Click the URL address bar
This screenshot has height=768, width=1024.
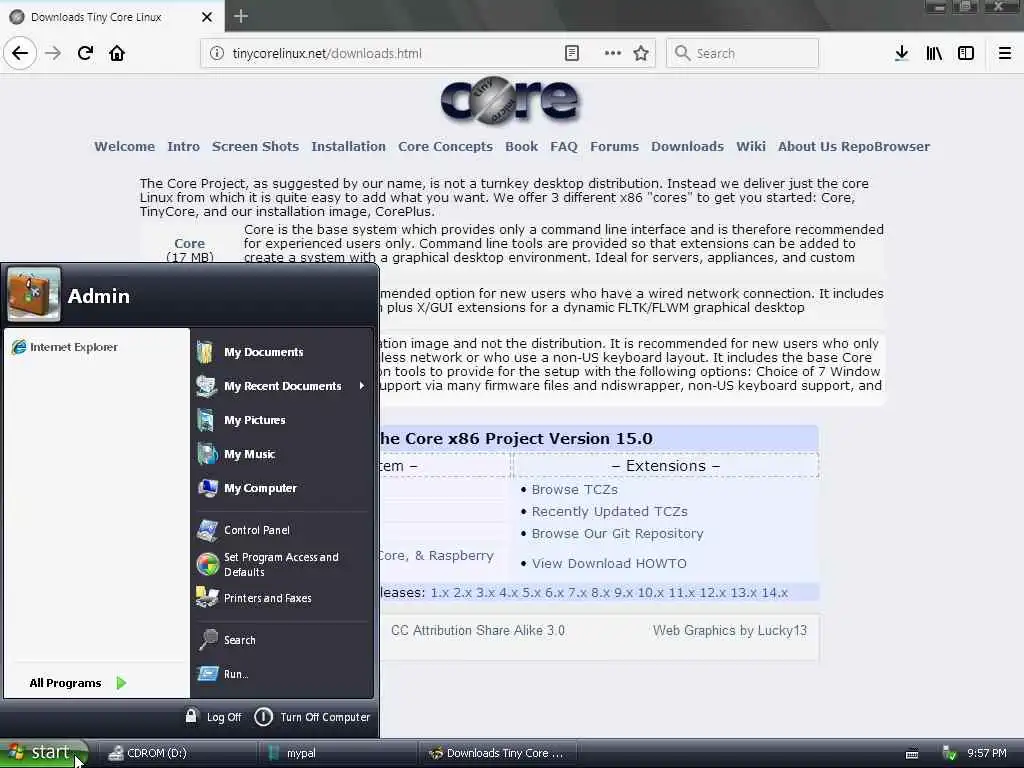coord(428,53)
